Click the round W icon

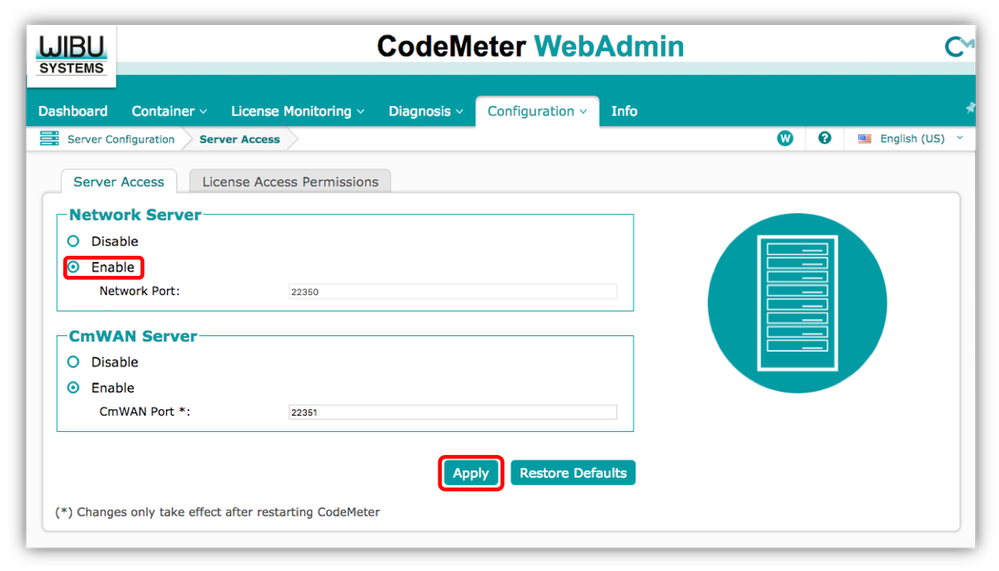[785, 138]
